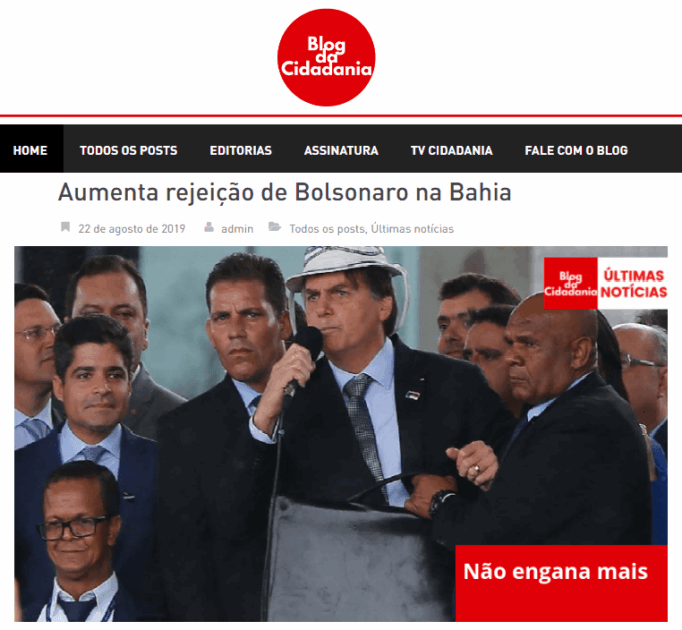
Task: Open the Todos os posts category link
Action: tap(327, 229)
